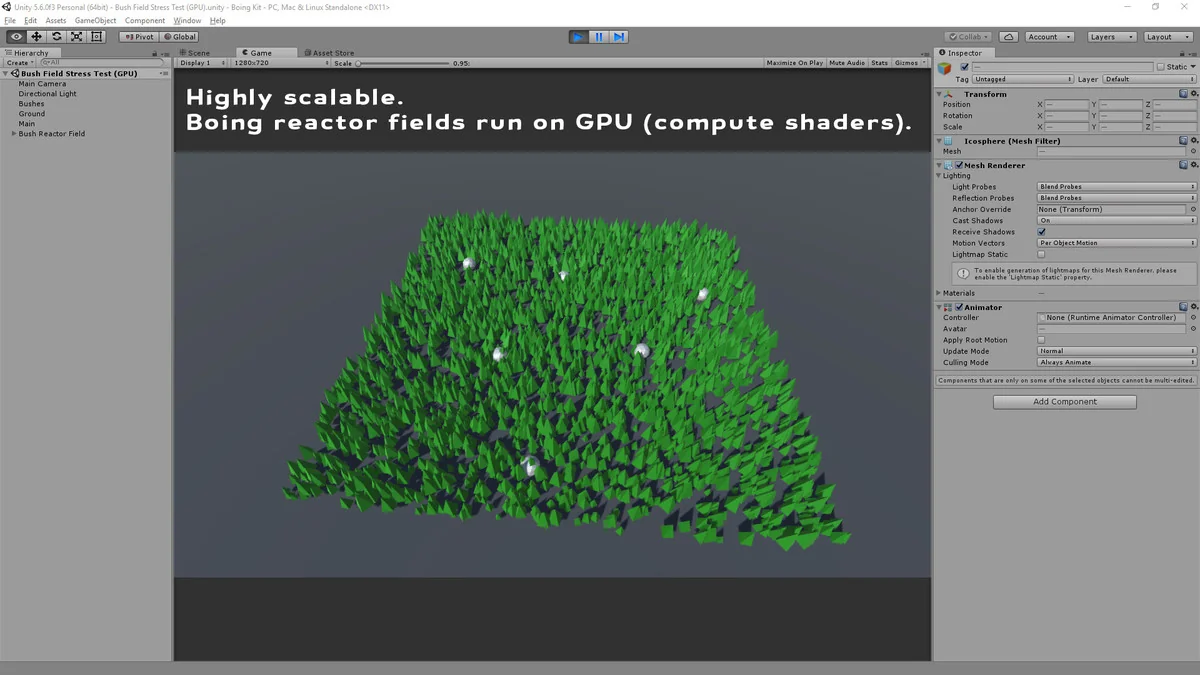1200x675 pixels.
Task: Select the Hand tool in toolbar
Action: (x=16, y=37)
